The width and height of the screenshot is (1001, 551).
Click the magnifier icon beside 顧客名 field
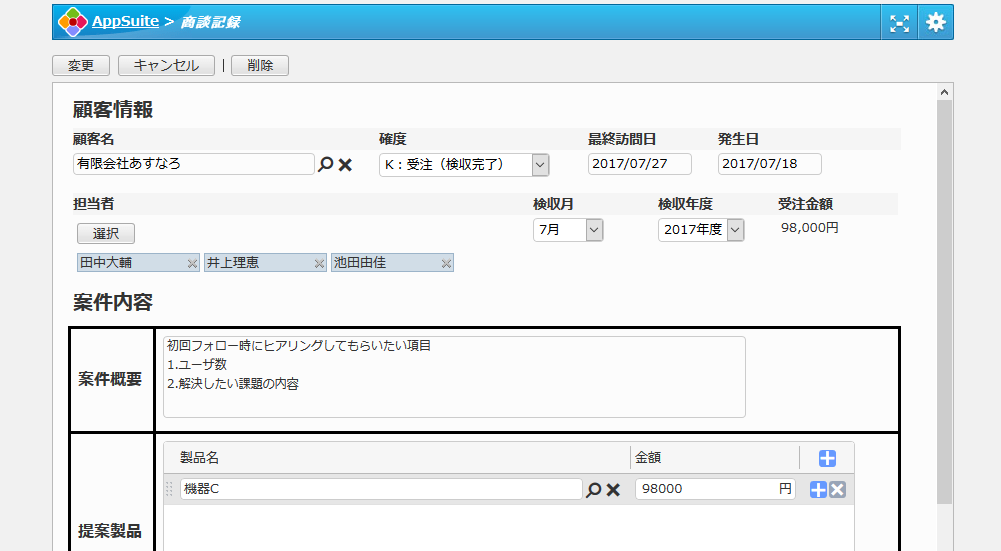(x=325, y=165)
